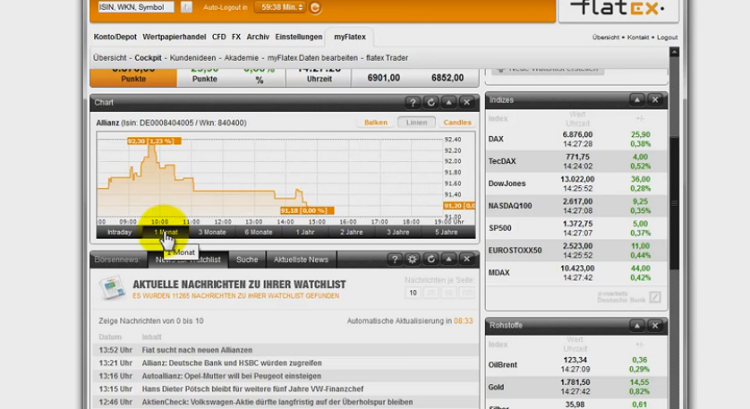Open the Börsennews tab
The width and height of the screenshot is (750, 409).
click(x=116, y=259)
